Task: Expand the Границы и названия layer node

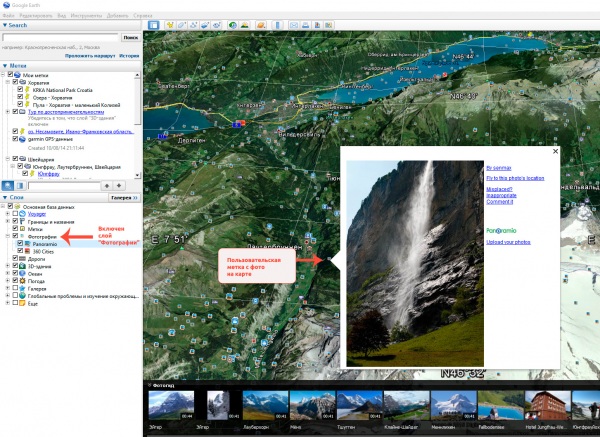Action: 8,221
